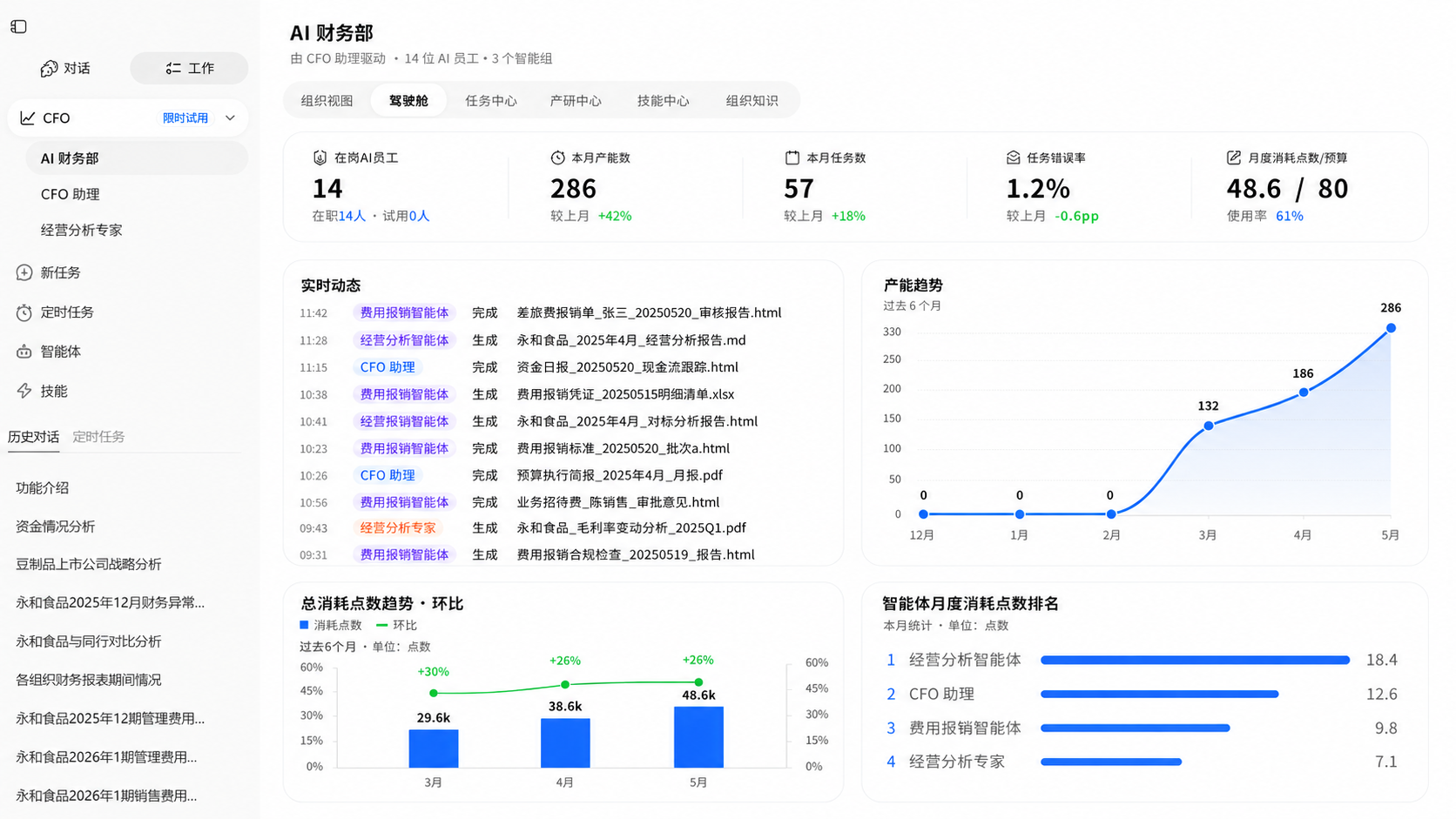
Task: Click the robot icon for 智能体
Action: [x=24, y=352]
